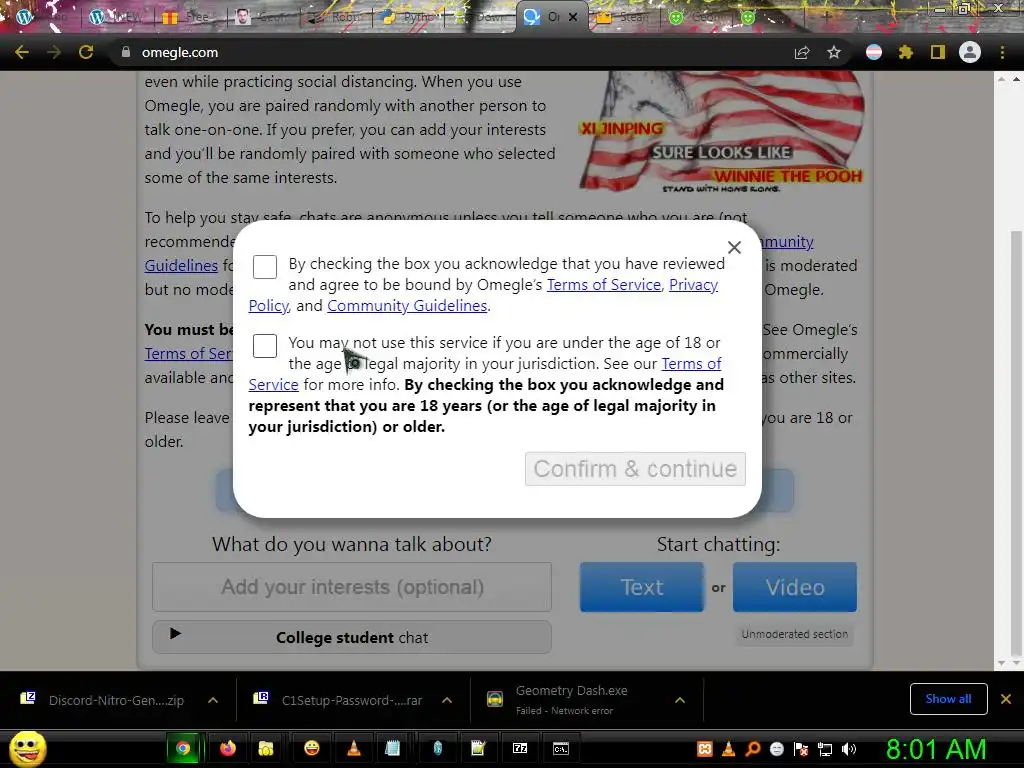Open VLC cone in the taskbar
This screenshot has width=1024, height=768.
point(353,748)
